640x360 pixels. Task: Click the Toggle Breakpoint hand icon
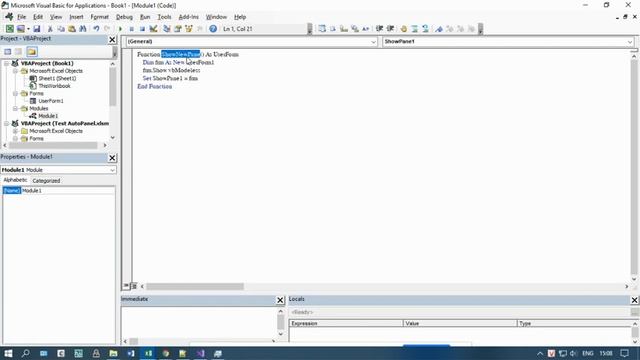coord(404,29)
